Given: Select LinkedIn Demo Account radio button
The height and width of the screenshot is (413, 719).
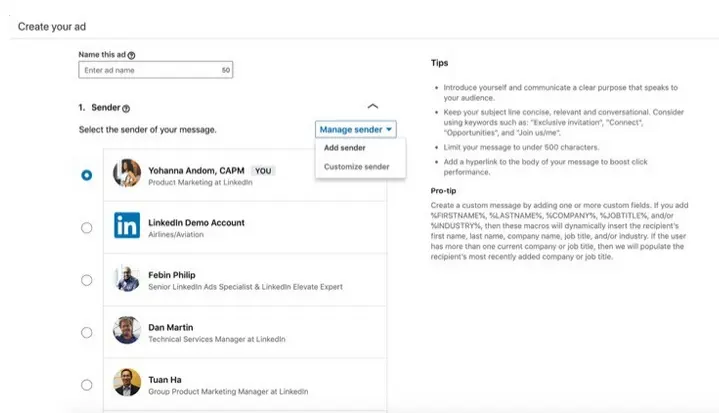Looking at the screenshot, I should coord(87,227).
